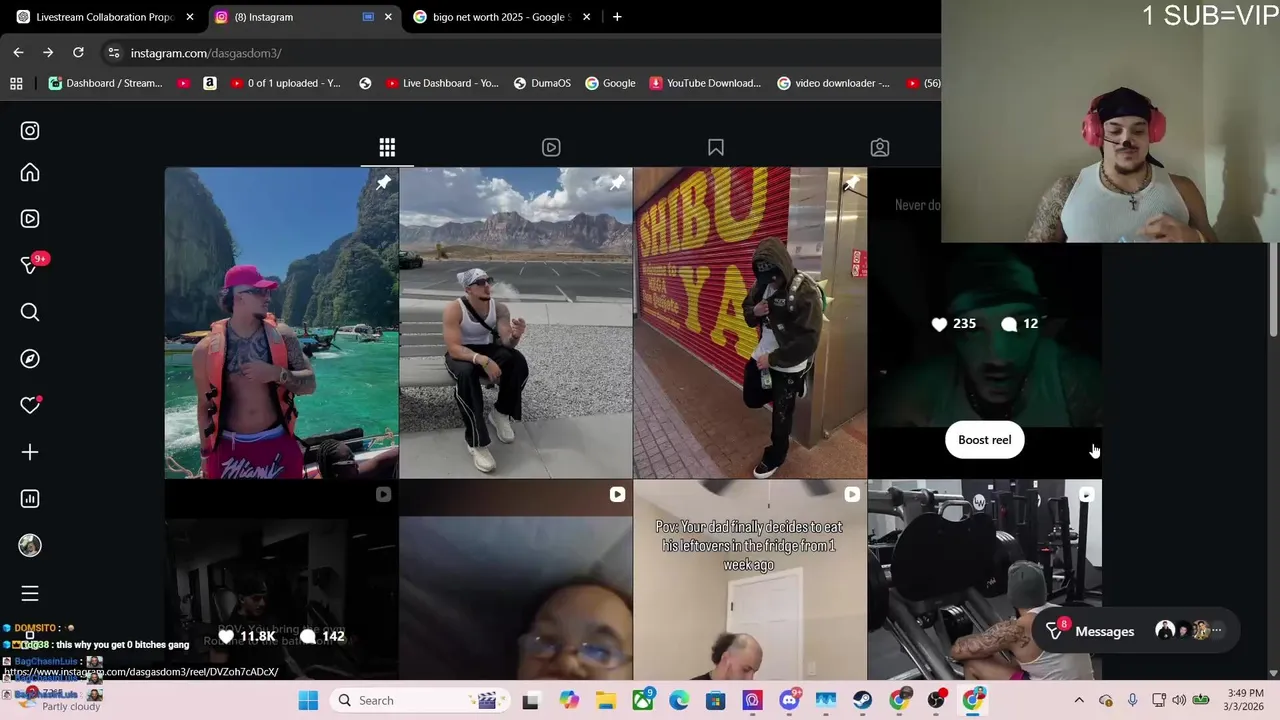Image resolution: width=1280 pixels, height=720 pixels.
Task: Close the bigo net worth tab
Action: click(x=586, y=17)
